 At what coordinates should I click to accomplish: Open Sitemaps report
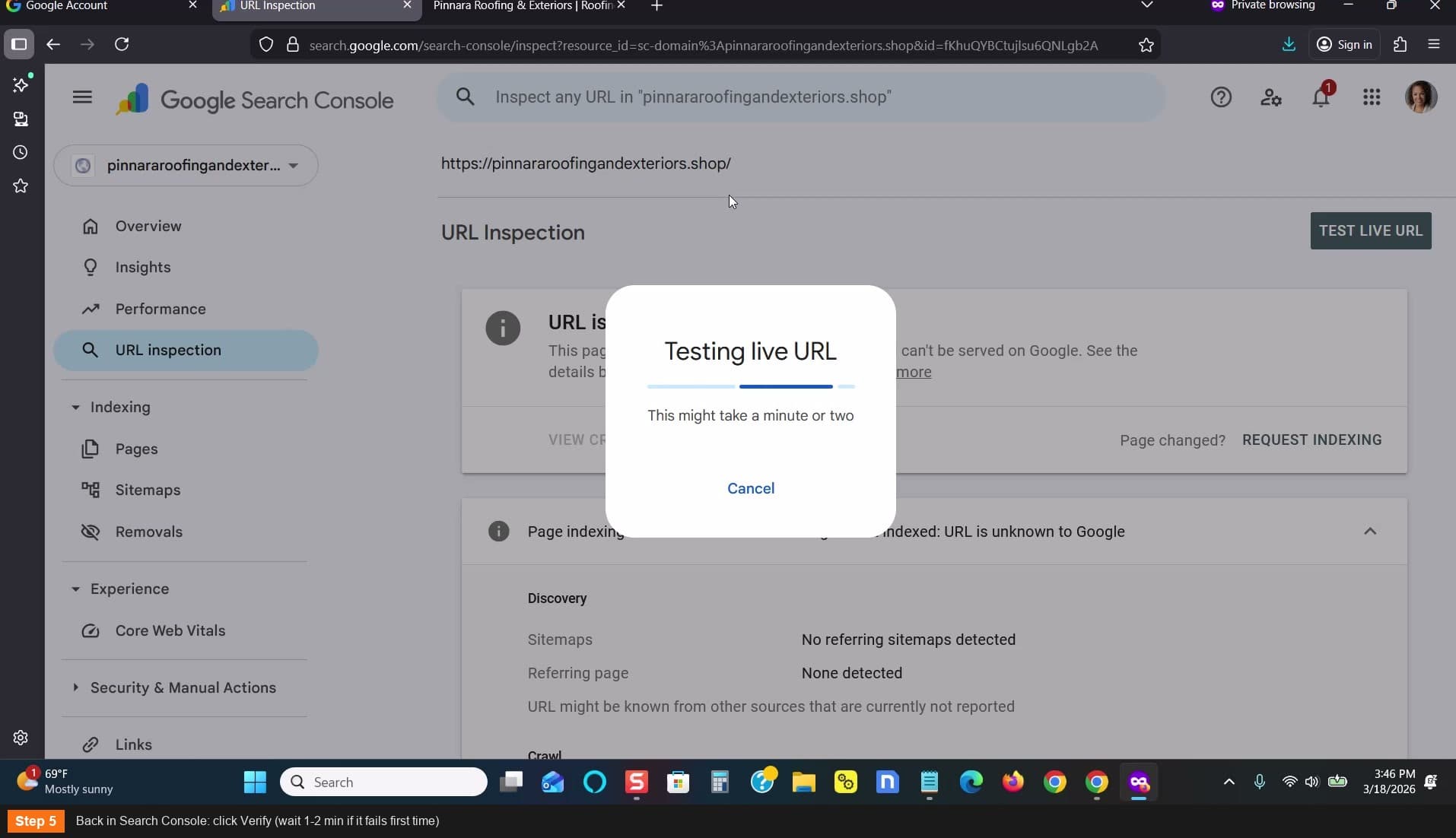click(x=186, y=490)
